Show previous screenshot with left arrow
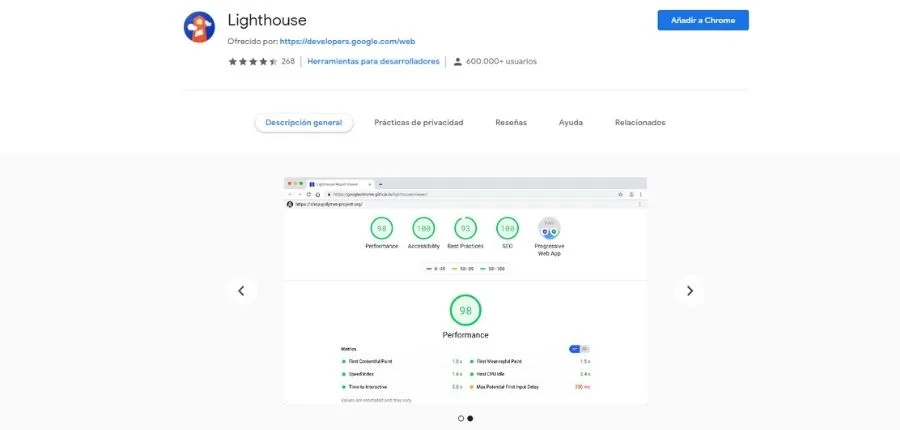This screenshot has width=900, height=430. pos(241,291)
